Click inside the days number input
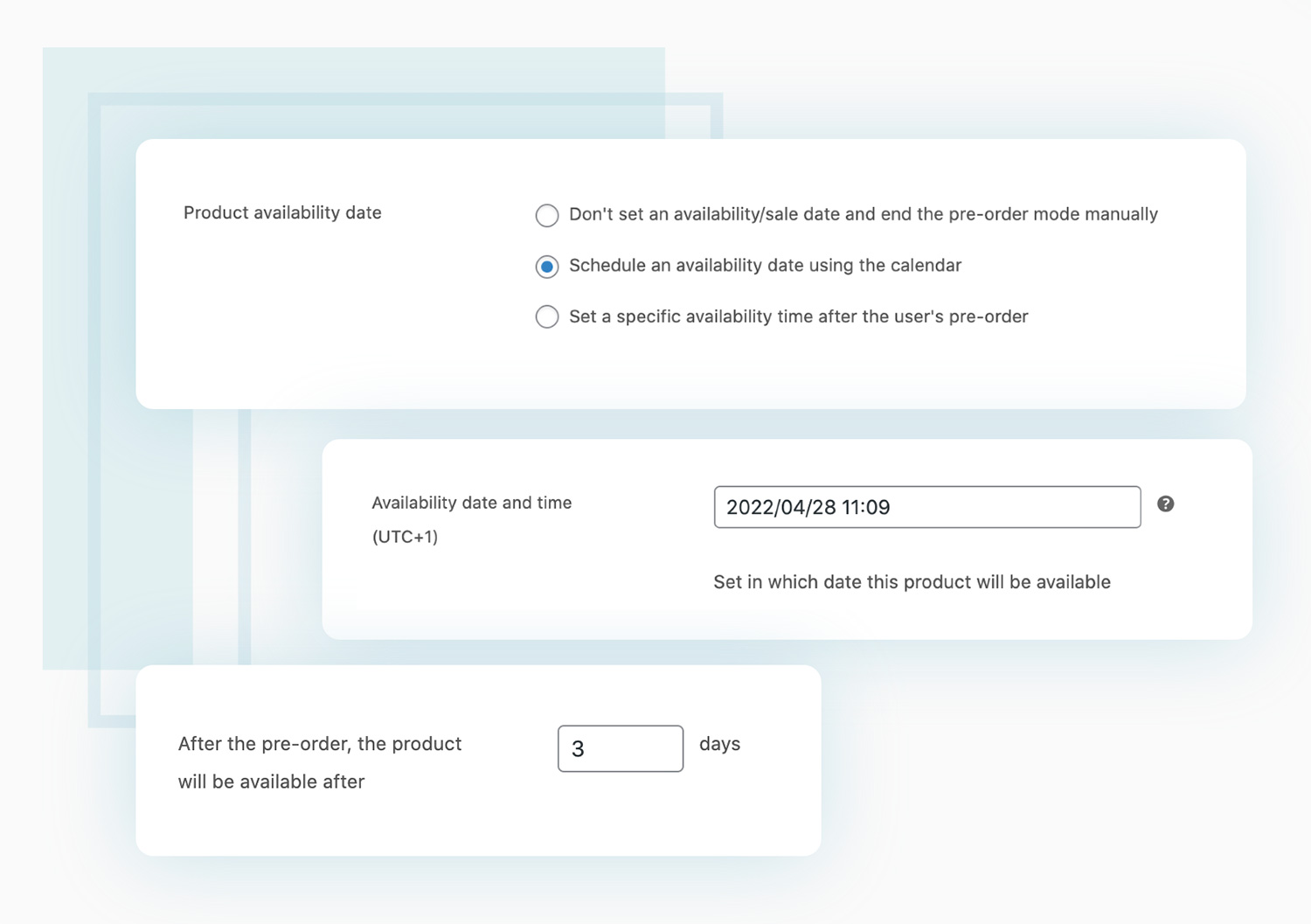1311x924 pixels. 620,748
